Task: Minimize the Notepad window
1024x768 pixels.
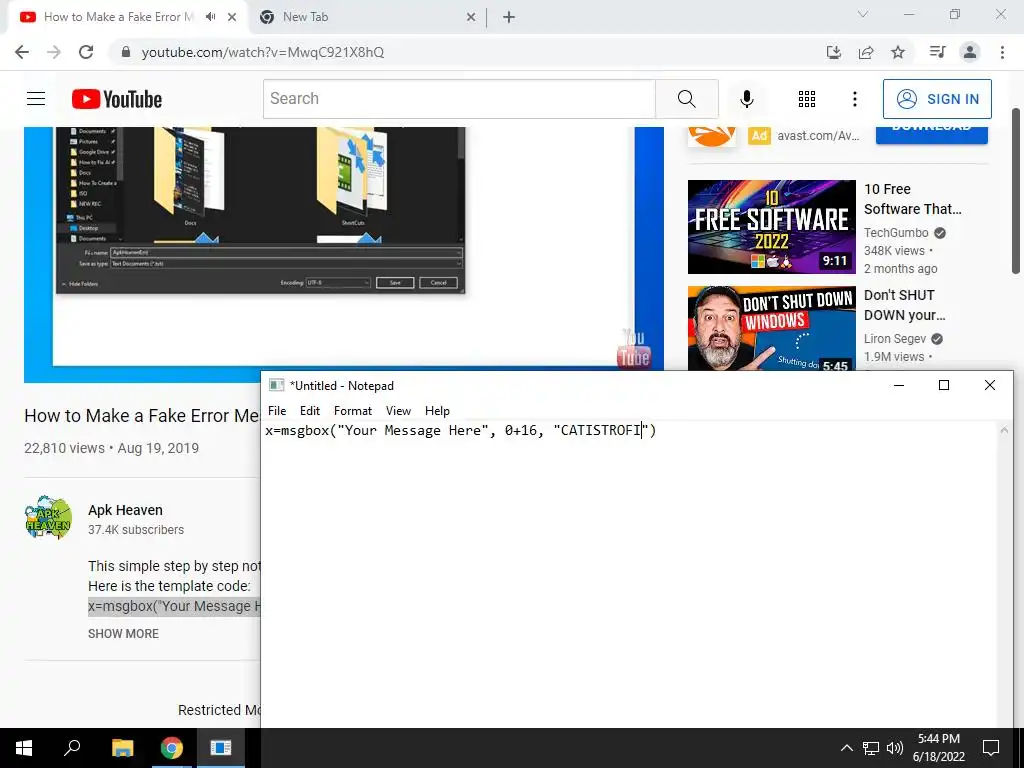Action: (899, 385)
